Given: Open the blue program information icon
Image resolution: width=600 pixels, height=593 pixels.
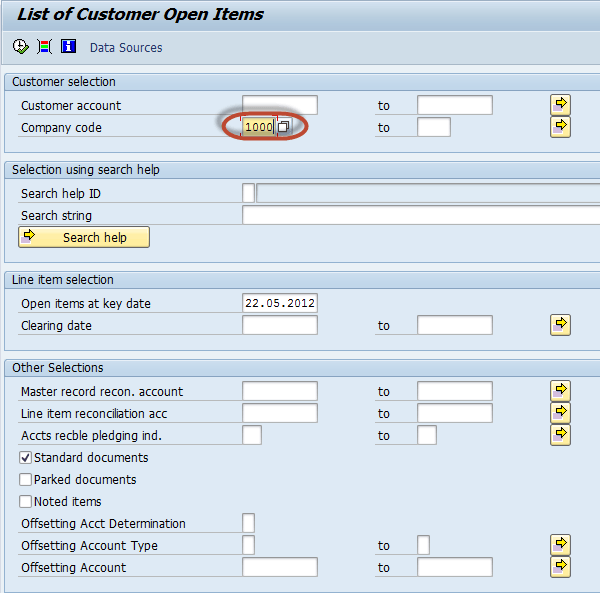Looking at the screenshot, I should [x=68, y=47].
